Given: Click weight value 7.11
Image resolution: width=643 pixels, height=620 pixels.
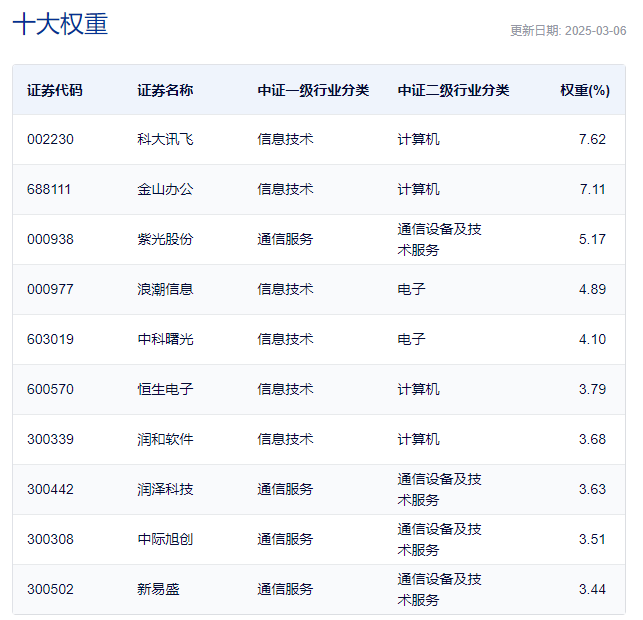Looking at the screenshot, I should coord(593,189).
